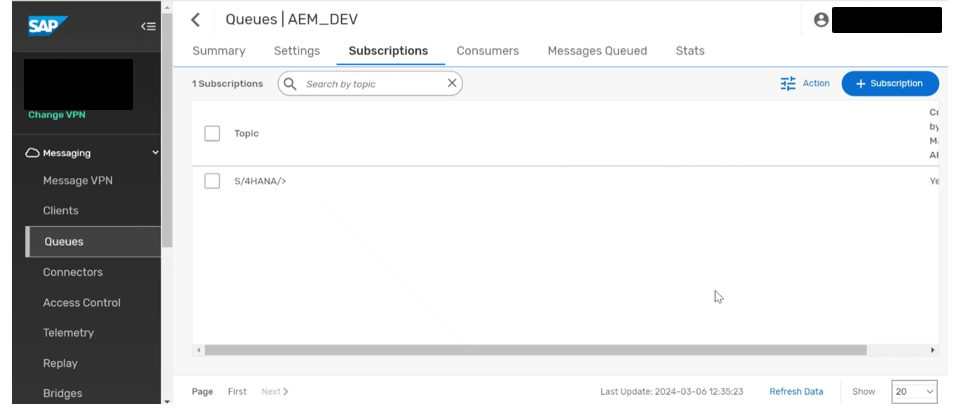This screenshot has width=976, height=420.
Task: Click the Queues | AEM_DEV title
Action: click(291, 19)
